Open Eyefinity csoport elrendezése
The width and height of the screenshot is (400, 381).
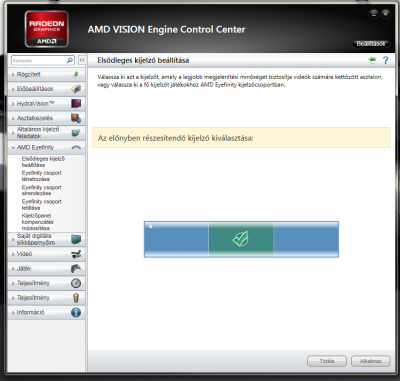[x=42, y=190]
